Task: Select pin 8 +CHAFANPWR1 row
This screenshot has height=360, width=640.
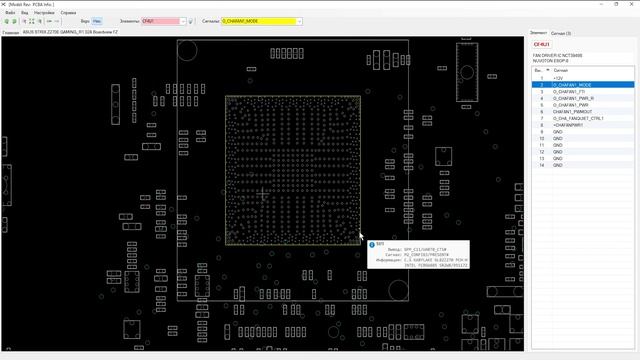Action: 583,125
